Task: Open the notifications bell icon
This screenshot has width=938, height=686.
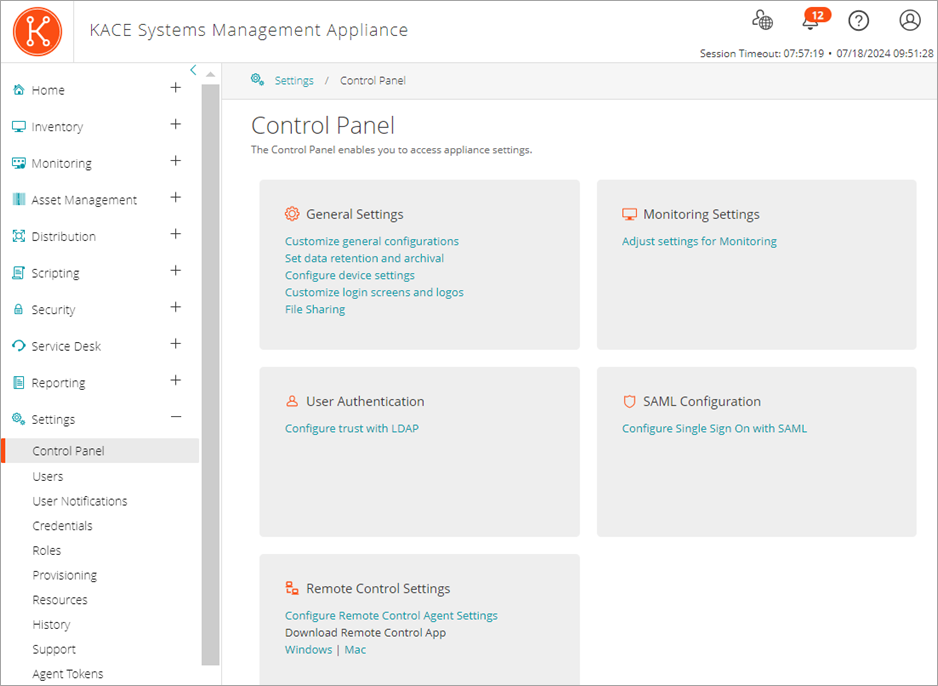Action: tap(811, 21)
